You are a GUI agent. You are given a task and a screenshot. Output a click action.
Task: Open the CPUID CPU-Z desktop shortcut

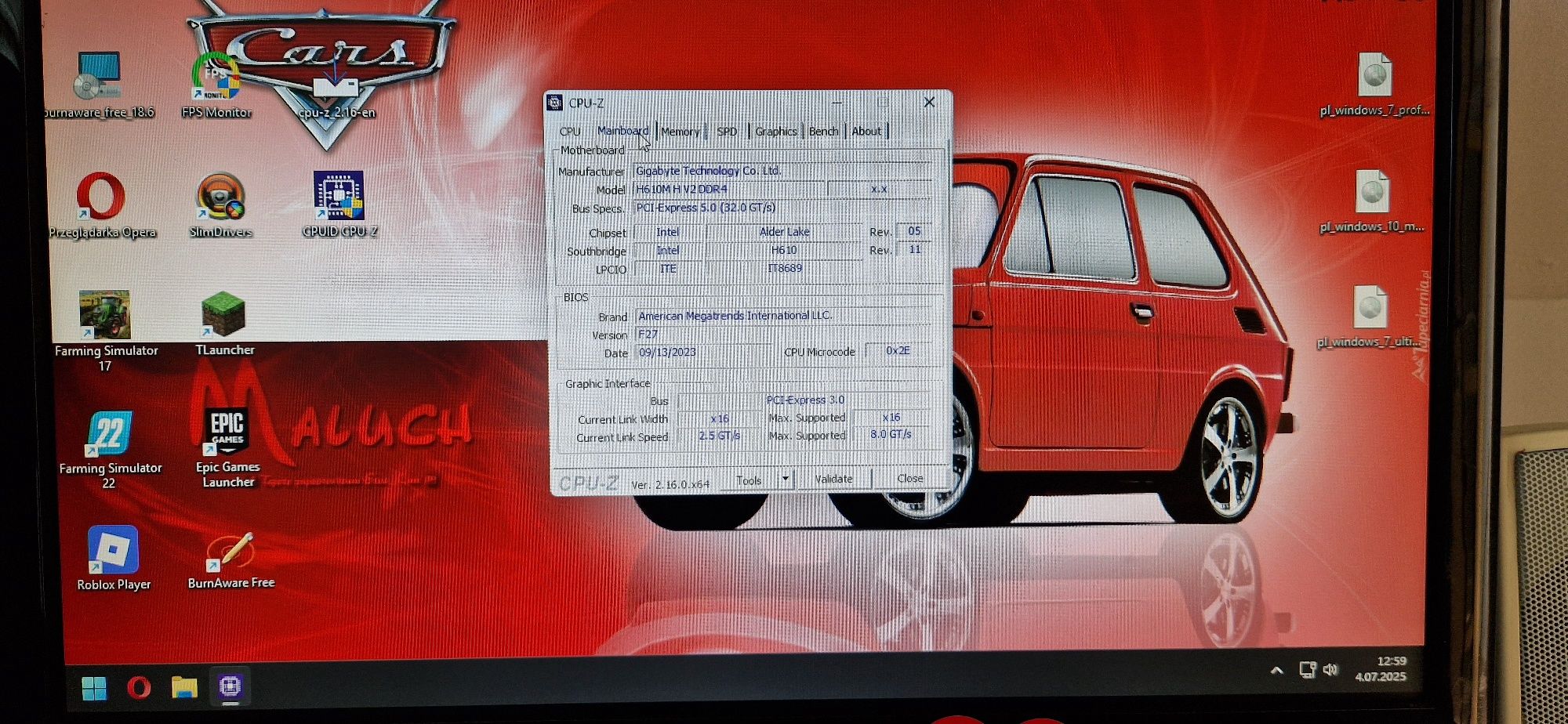339,204
